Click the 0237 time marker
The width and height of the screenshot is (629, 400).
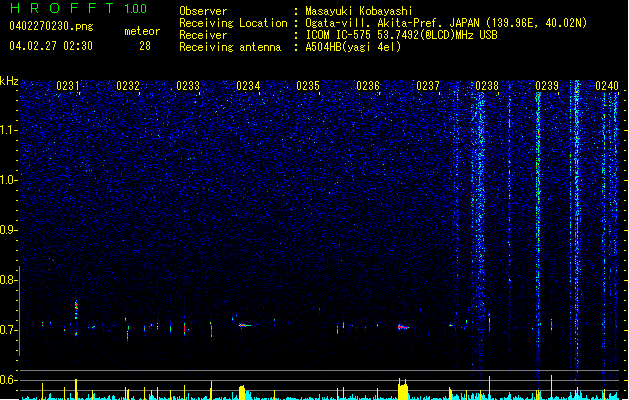(x=428, y=86)
